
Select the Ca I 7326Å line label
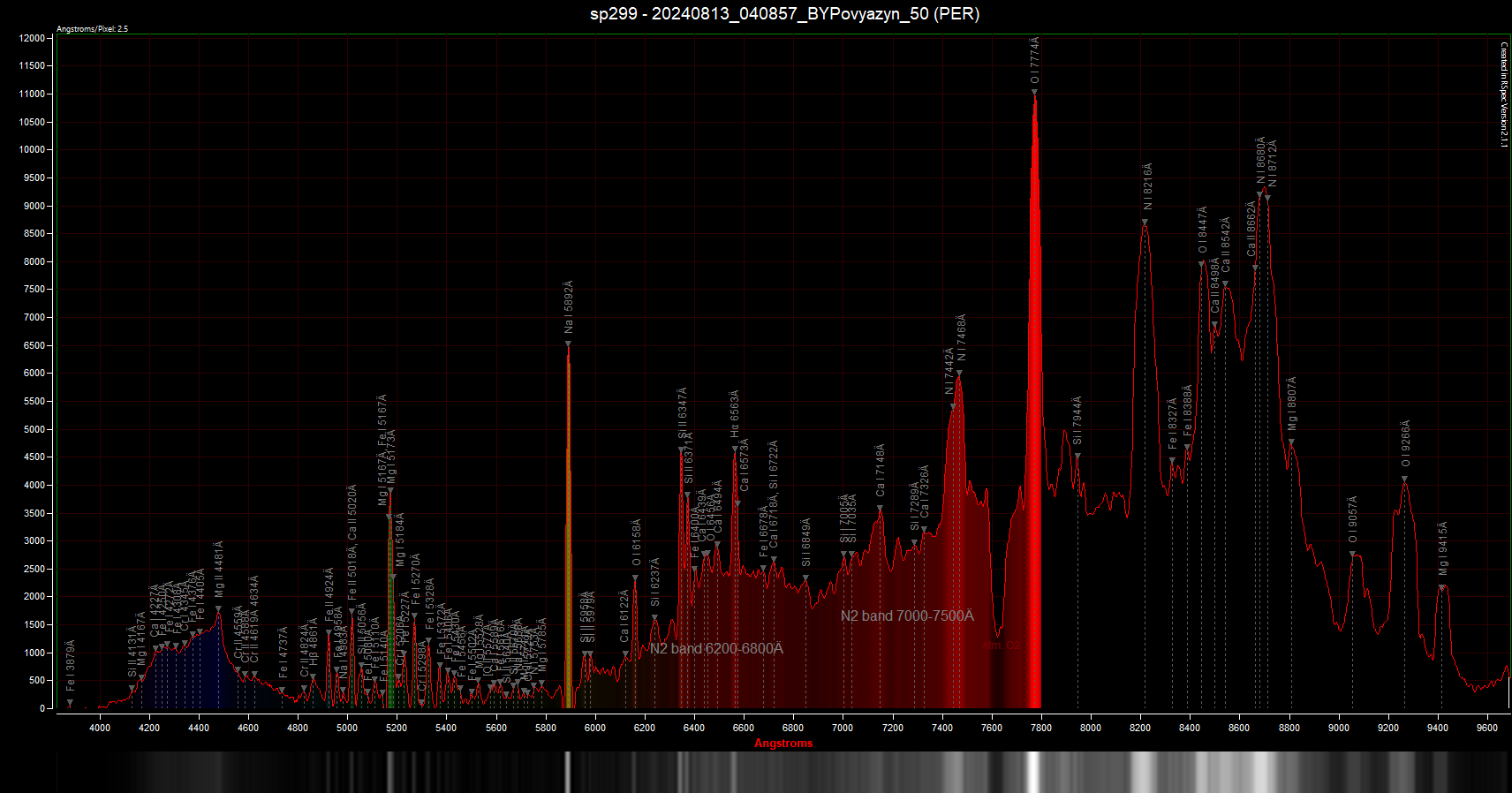925,491
